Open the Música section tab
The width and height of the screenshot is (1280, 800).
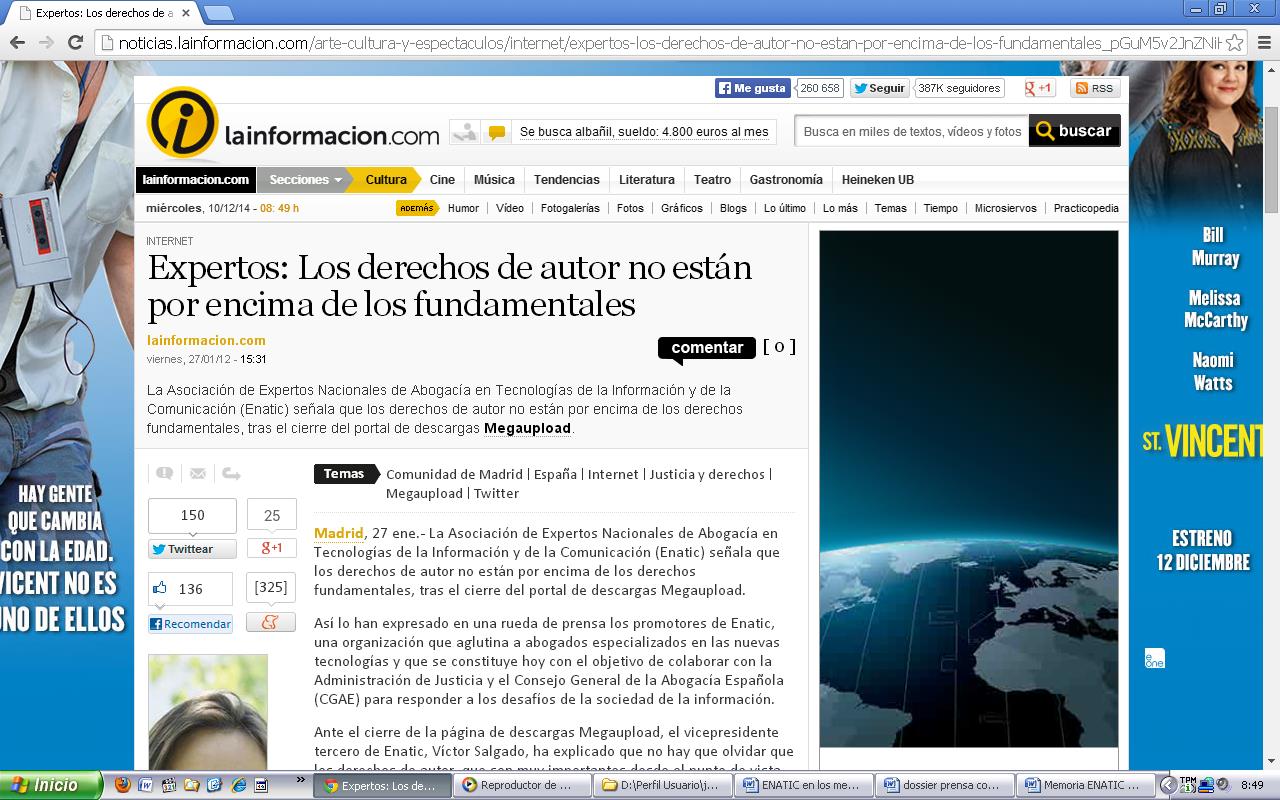pyautogui.click(x=494, y=180)
